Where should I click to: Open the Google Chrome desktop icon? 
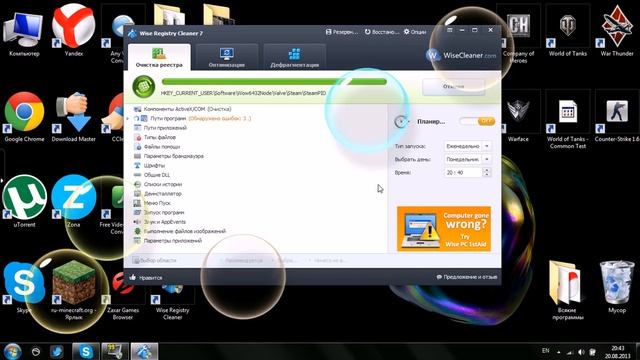pyautogui.click(x=24, y=117)
